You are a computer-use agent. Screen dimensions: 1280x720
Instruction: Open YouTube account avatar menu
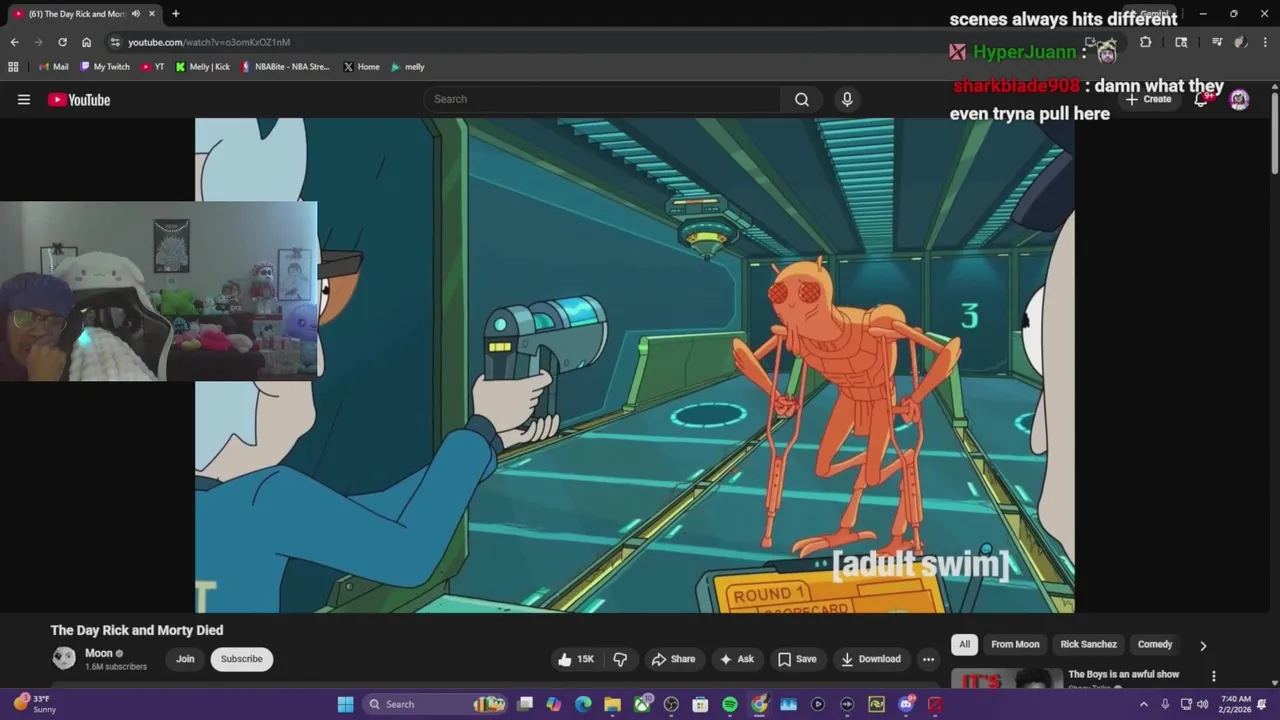1239,99
